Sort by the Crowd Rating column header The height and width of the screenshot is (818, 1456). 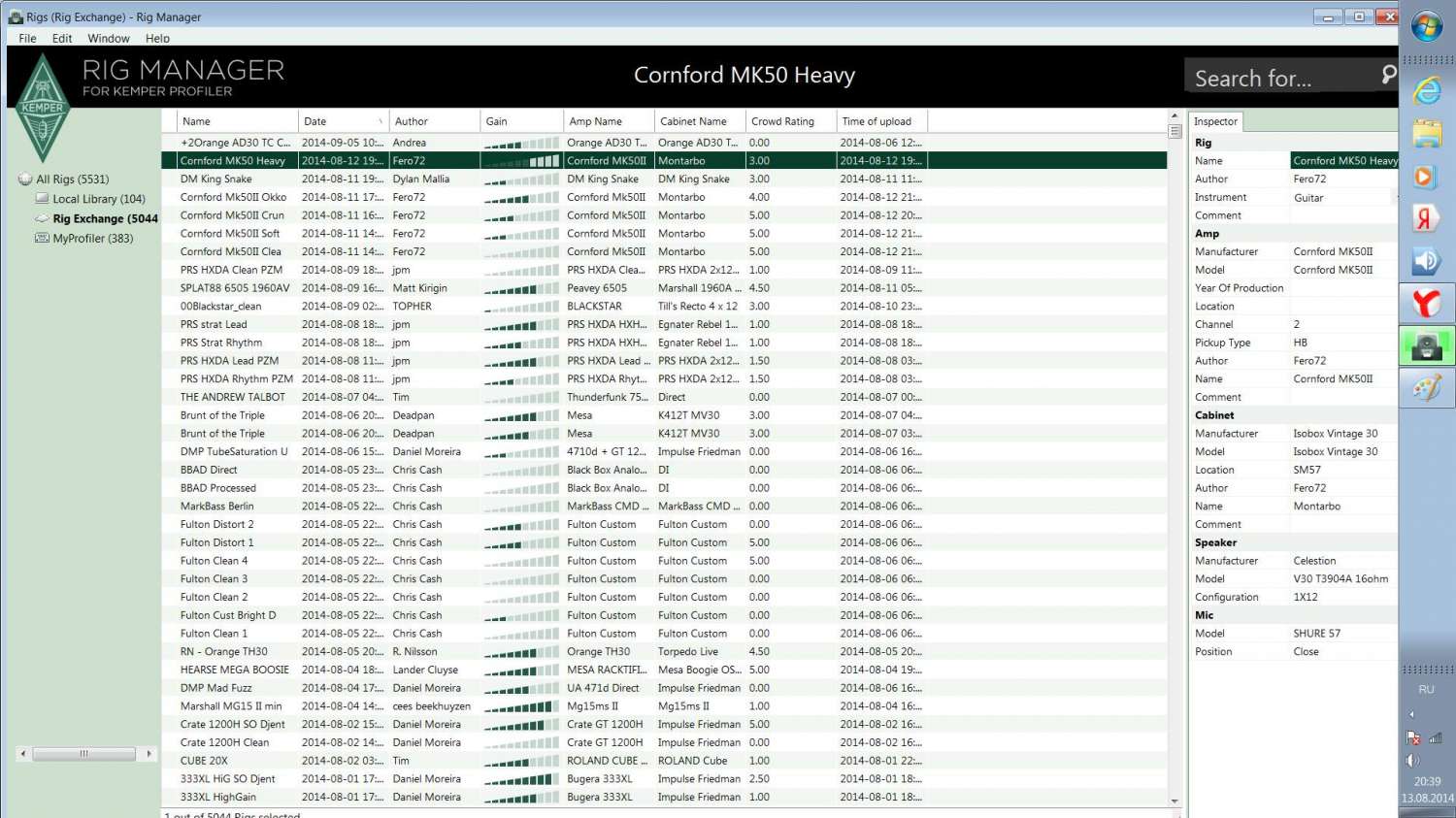pyautogui.click(x=791, y=121)
